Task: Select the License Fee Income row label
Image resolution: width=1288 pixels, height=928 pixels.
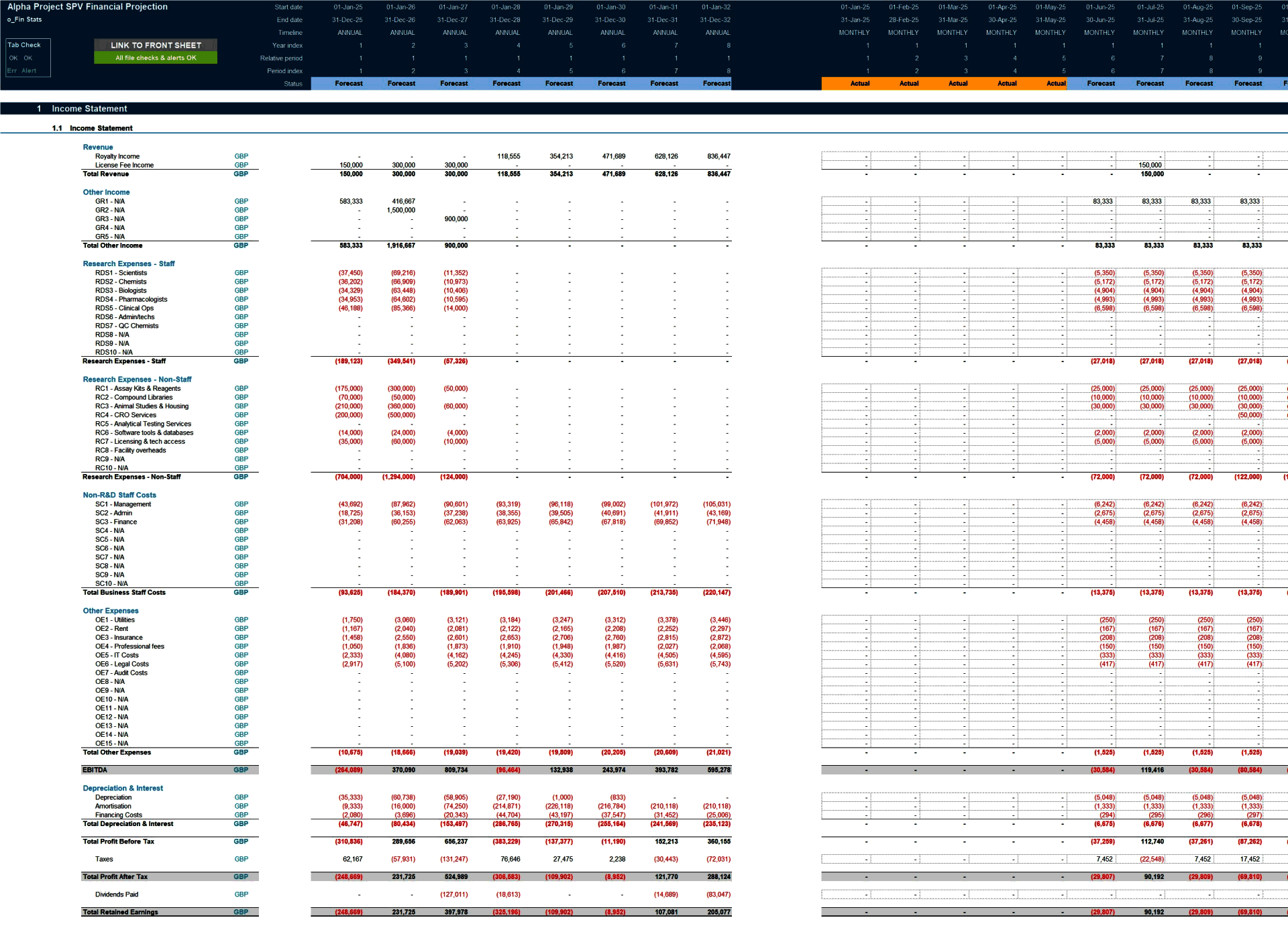Action: pos(124,165)
